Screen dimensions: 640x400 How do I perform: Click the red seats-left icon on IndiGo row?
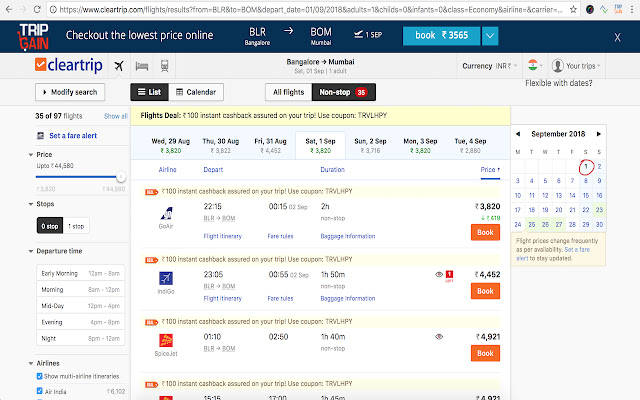pyautogui.click(x=449, y=276)
